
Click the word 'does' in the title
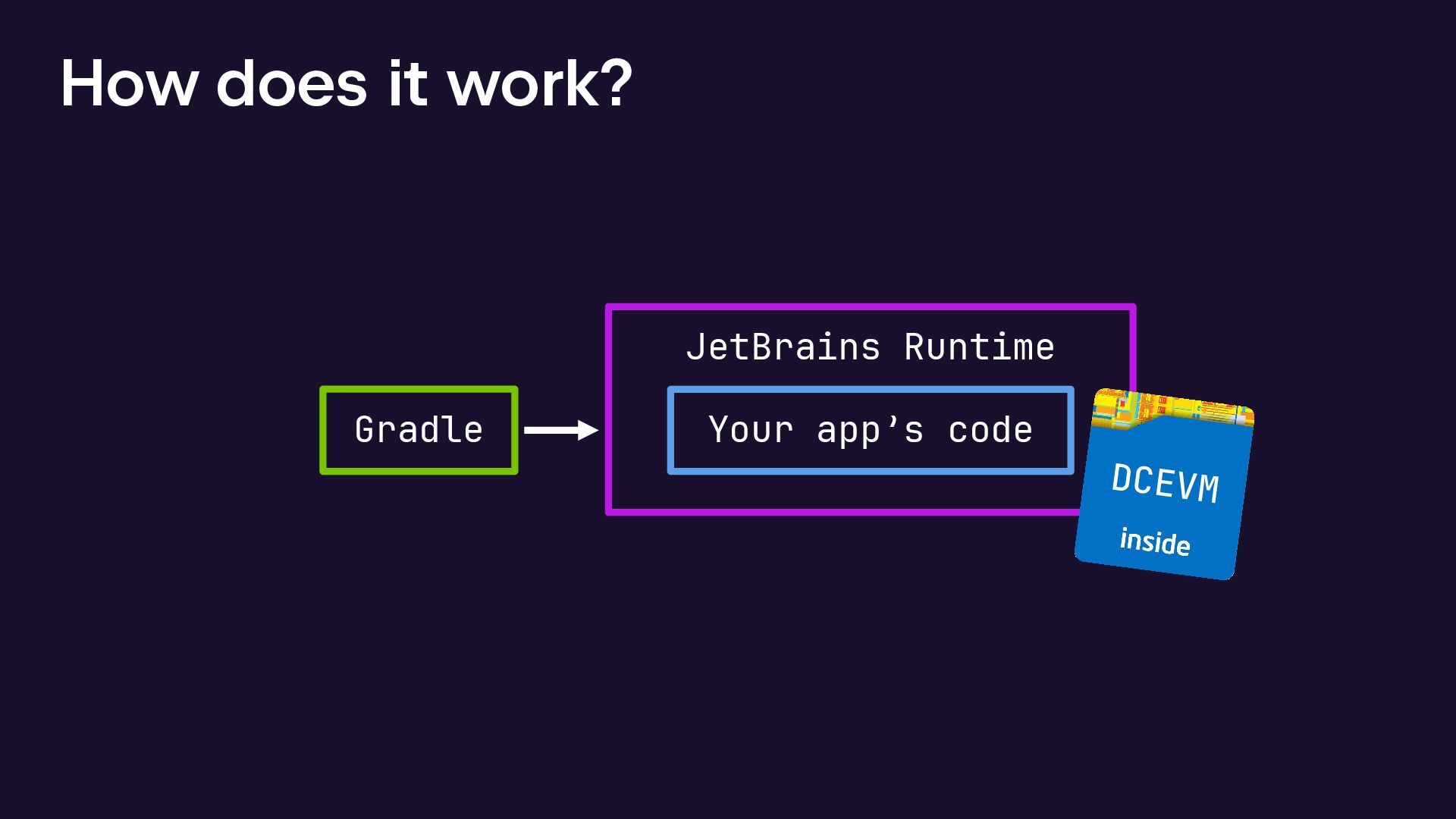(x=291, y=83)
